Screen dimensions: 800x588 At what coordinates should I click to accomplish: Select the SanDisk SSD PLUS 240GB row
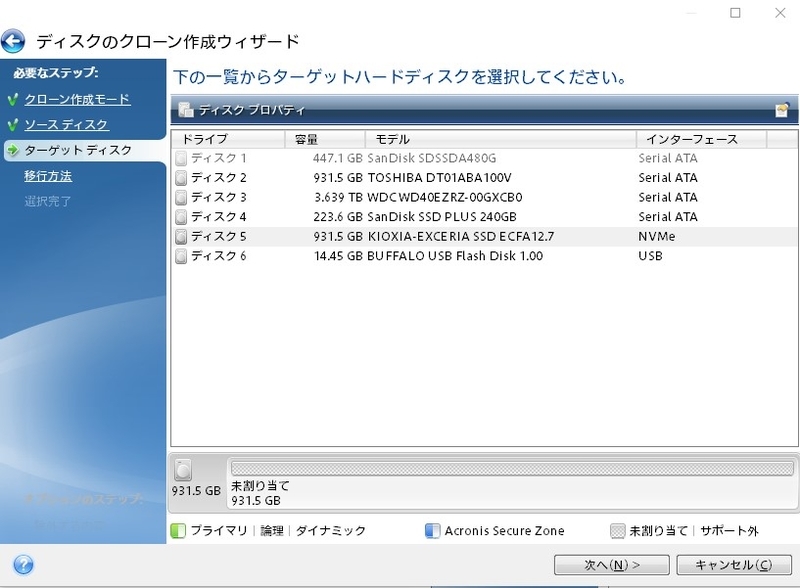coord(484,217)
